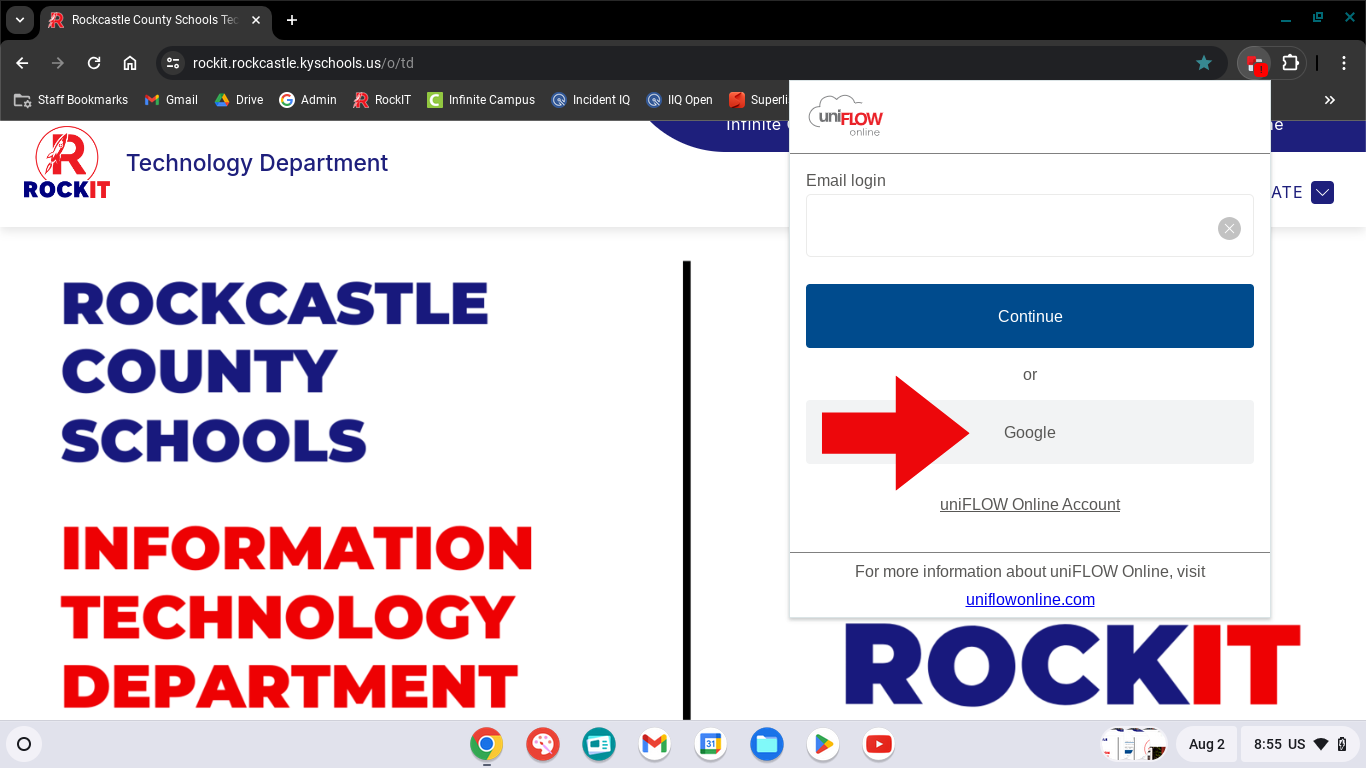The width and height of the screenshot is (1366, 768).
Task: Open the teal news-card app on the shelf
Action: click(x=599, y=744)
